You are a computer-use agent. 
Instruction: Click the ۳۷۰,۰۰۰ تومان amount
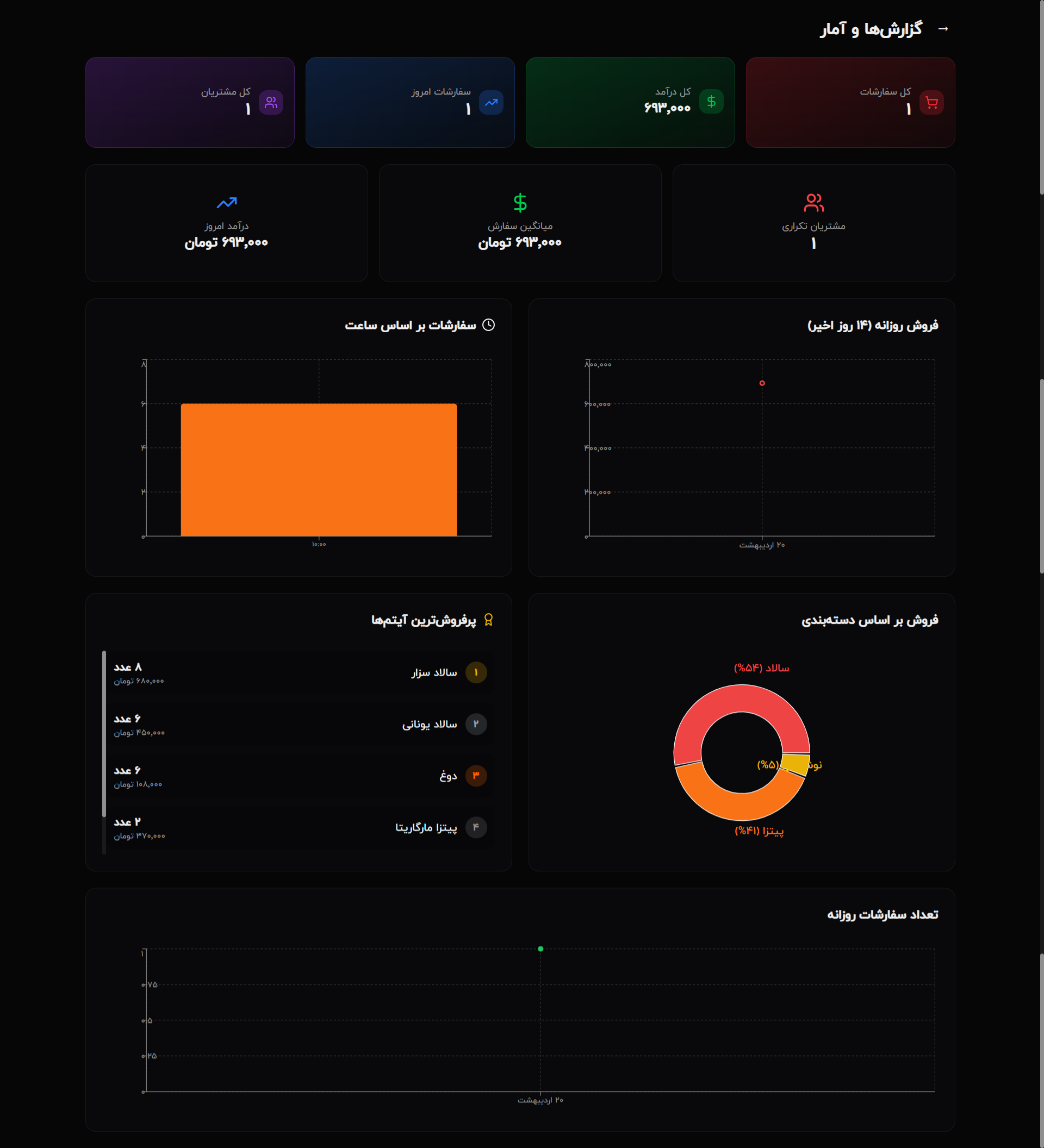(x=140, y=836)
